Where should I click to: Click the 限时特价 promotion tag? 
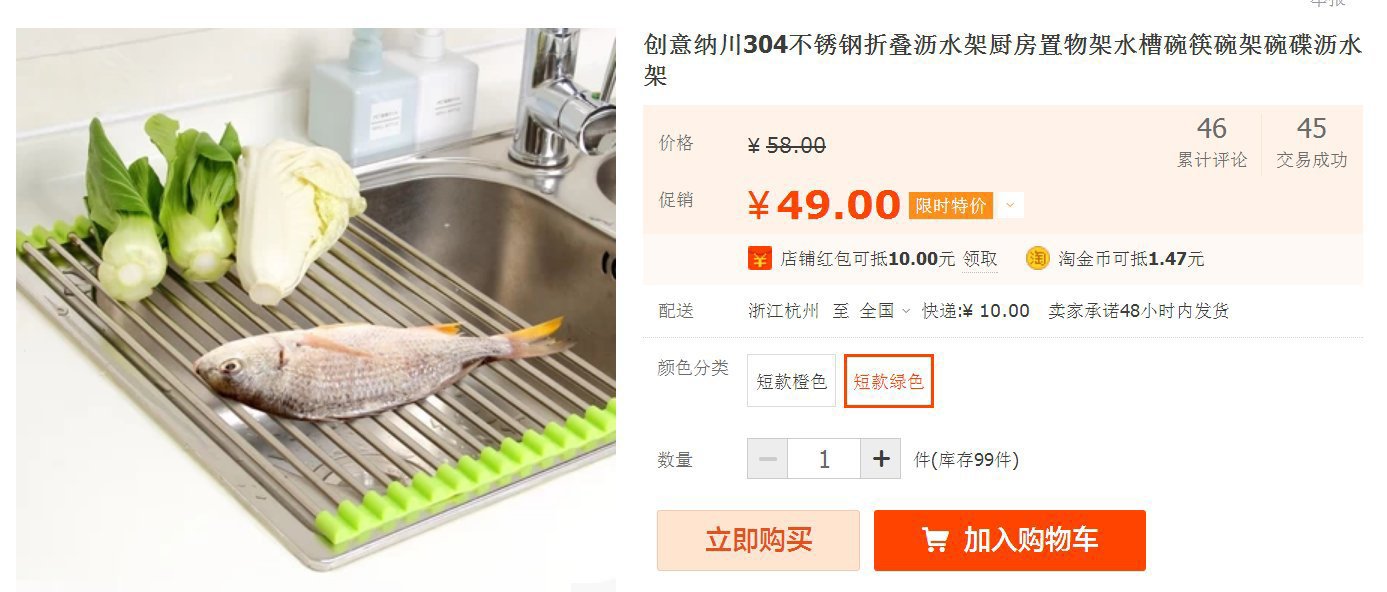(951, 206)
